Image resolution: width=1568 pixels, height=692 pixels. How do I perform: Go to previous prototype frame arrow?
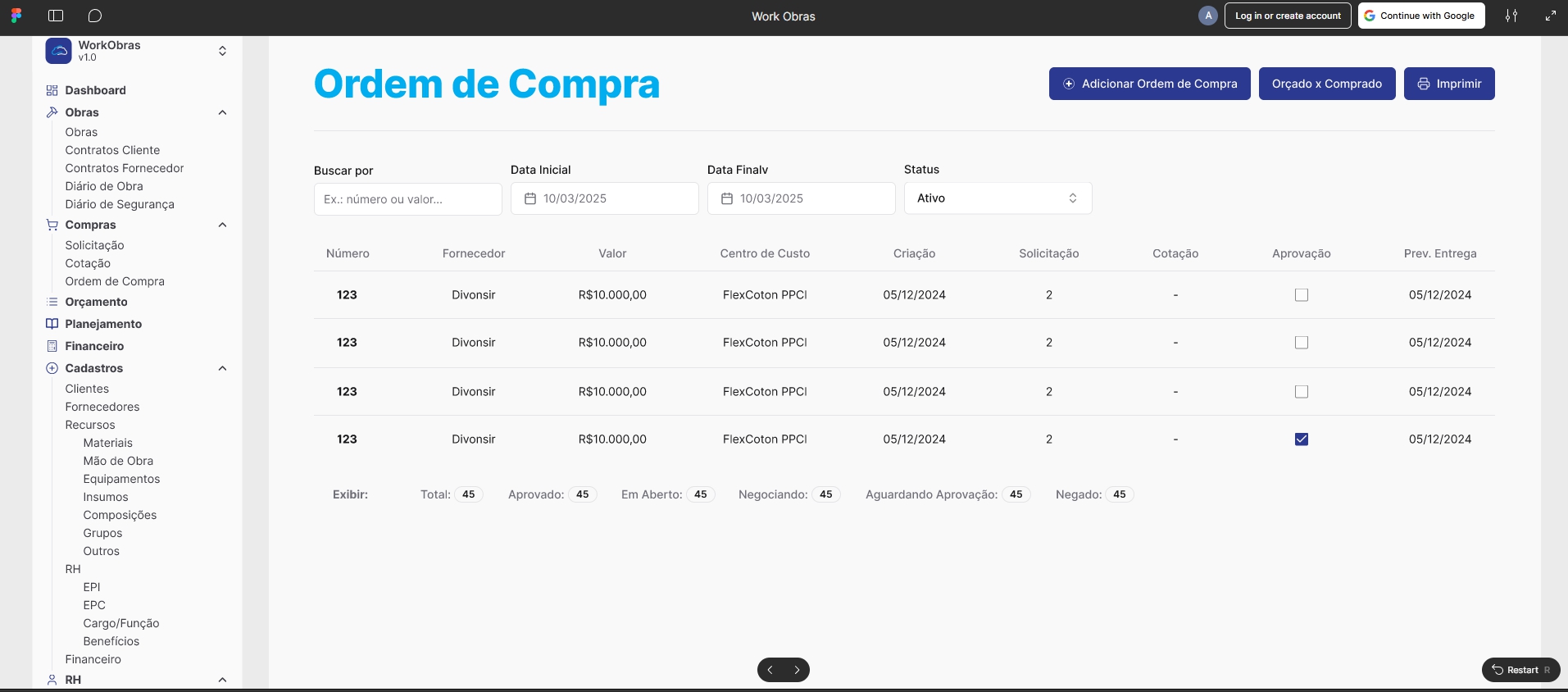coord(770,670)
